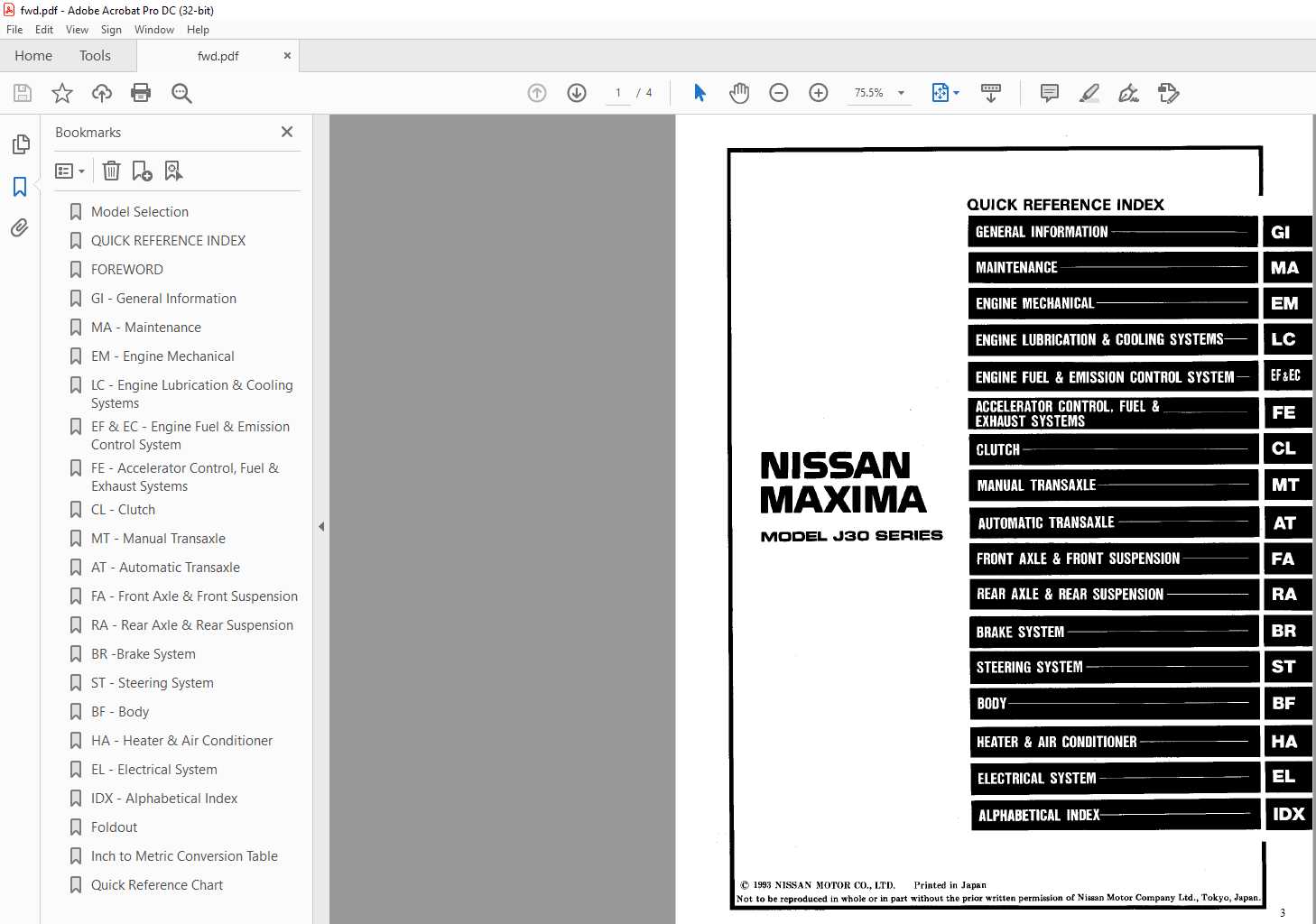Close the Bookmarks panel

click(x=287, y=132)
